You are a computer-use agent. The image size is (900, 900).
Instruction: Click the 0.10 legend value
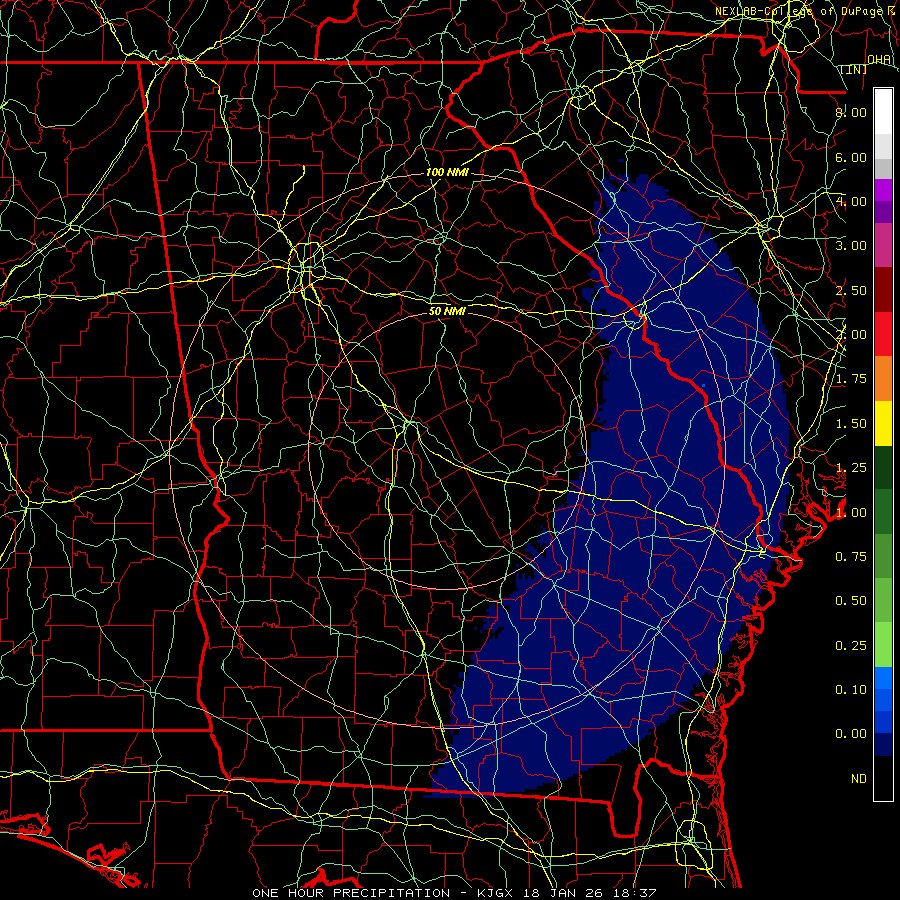point(851,690)
